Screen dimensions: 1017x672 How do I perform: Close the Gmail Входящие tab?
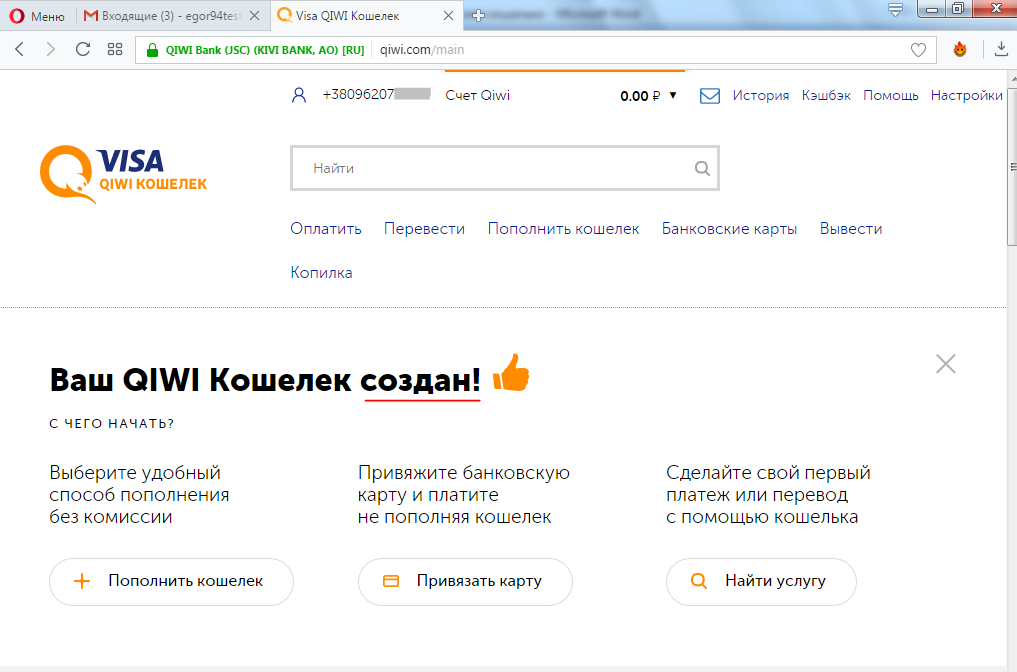point(254,16)
